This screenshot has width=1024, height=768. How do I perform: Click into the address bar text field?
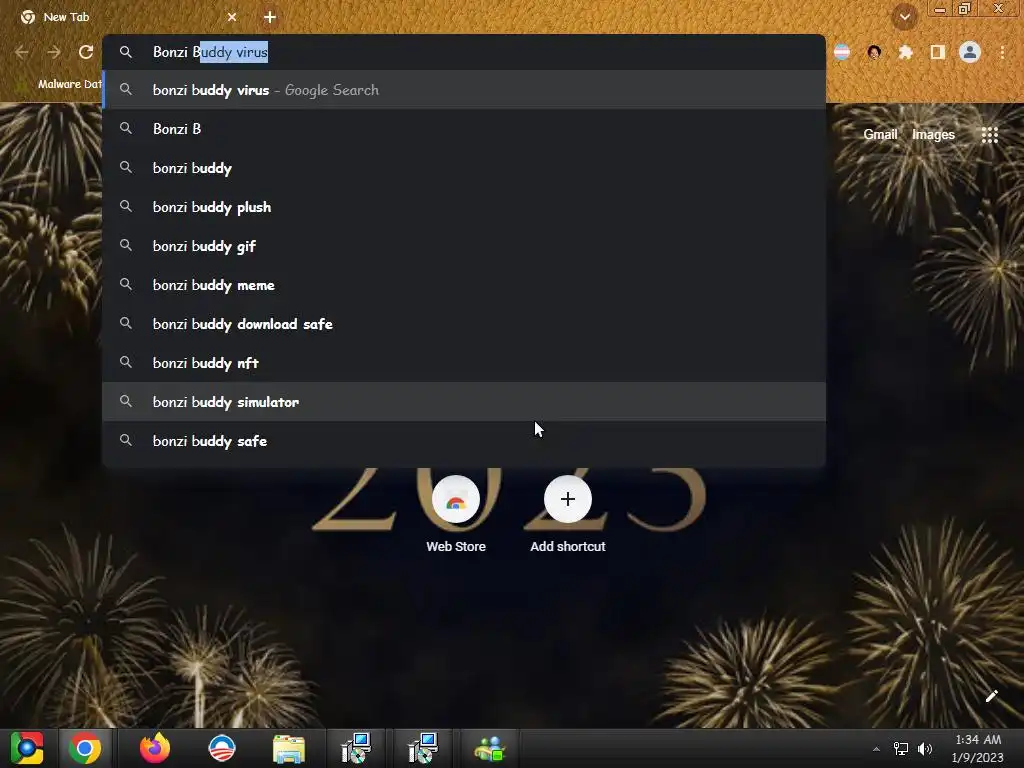click(x=464, y=52)
